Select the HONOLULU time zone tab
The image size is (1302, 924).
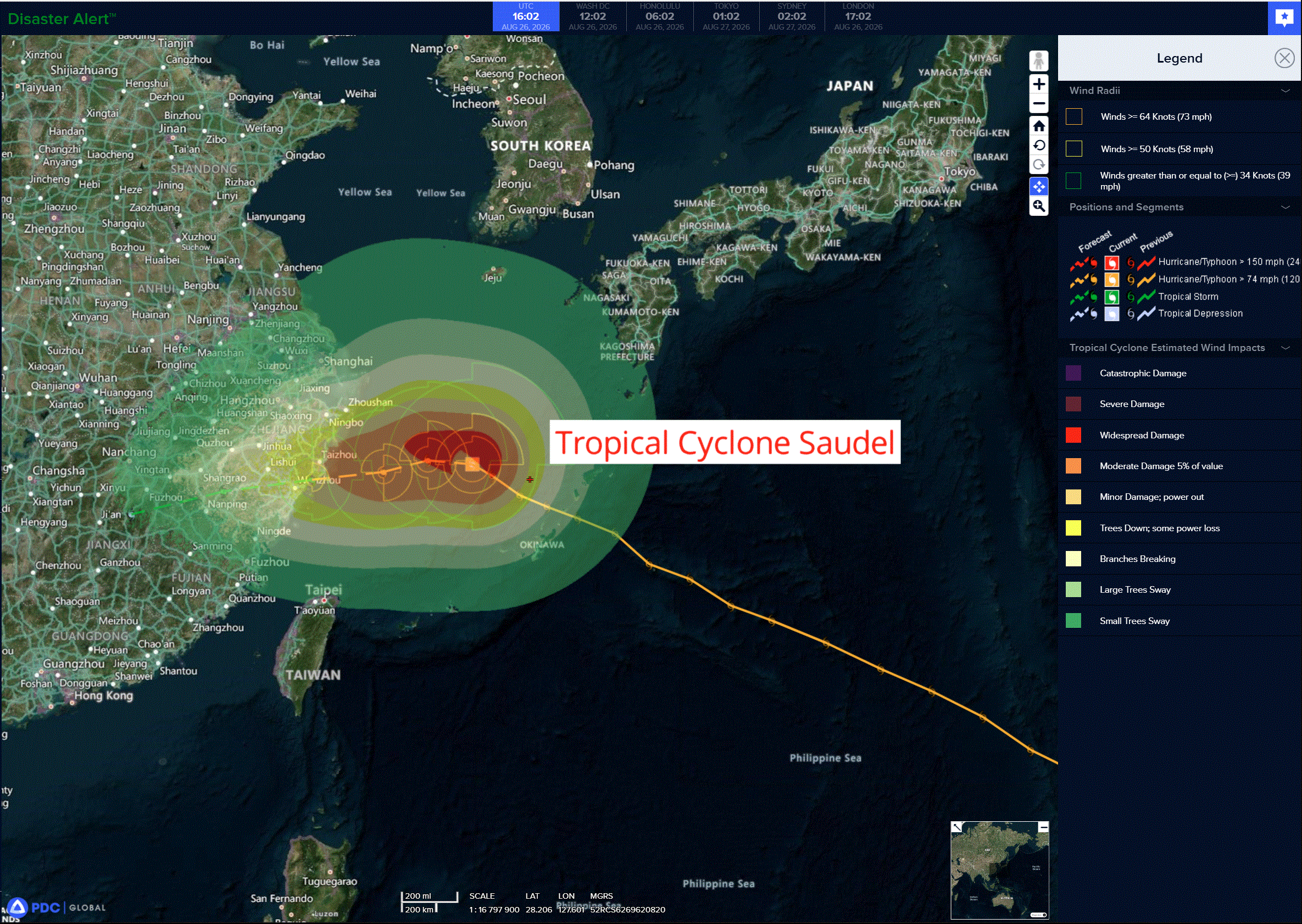click(660, 16)
